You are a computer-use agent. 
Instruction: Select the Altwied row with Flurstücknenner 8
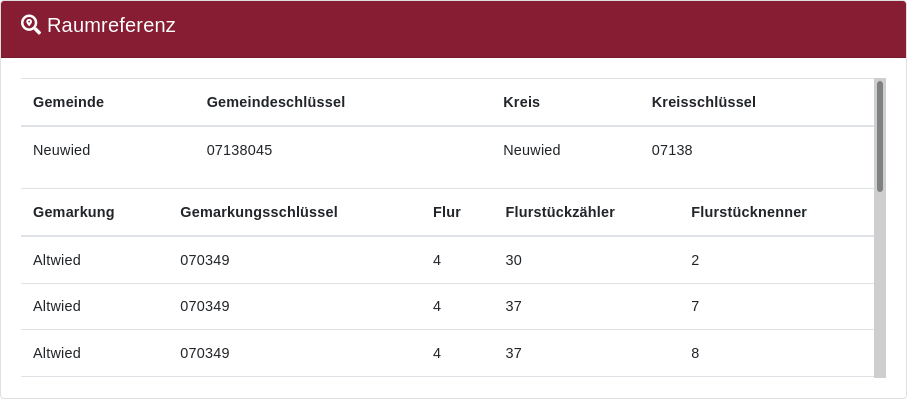click(447, 353)
